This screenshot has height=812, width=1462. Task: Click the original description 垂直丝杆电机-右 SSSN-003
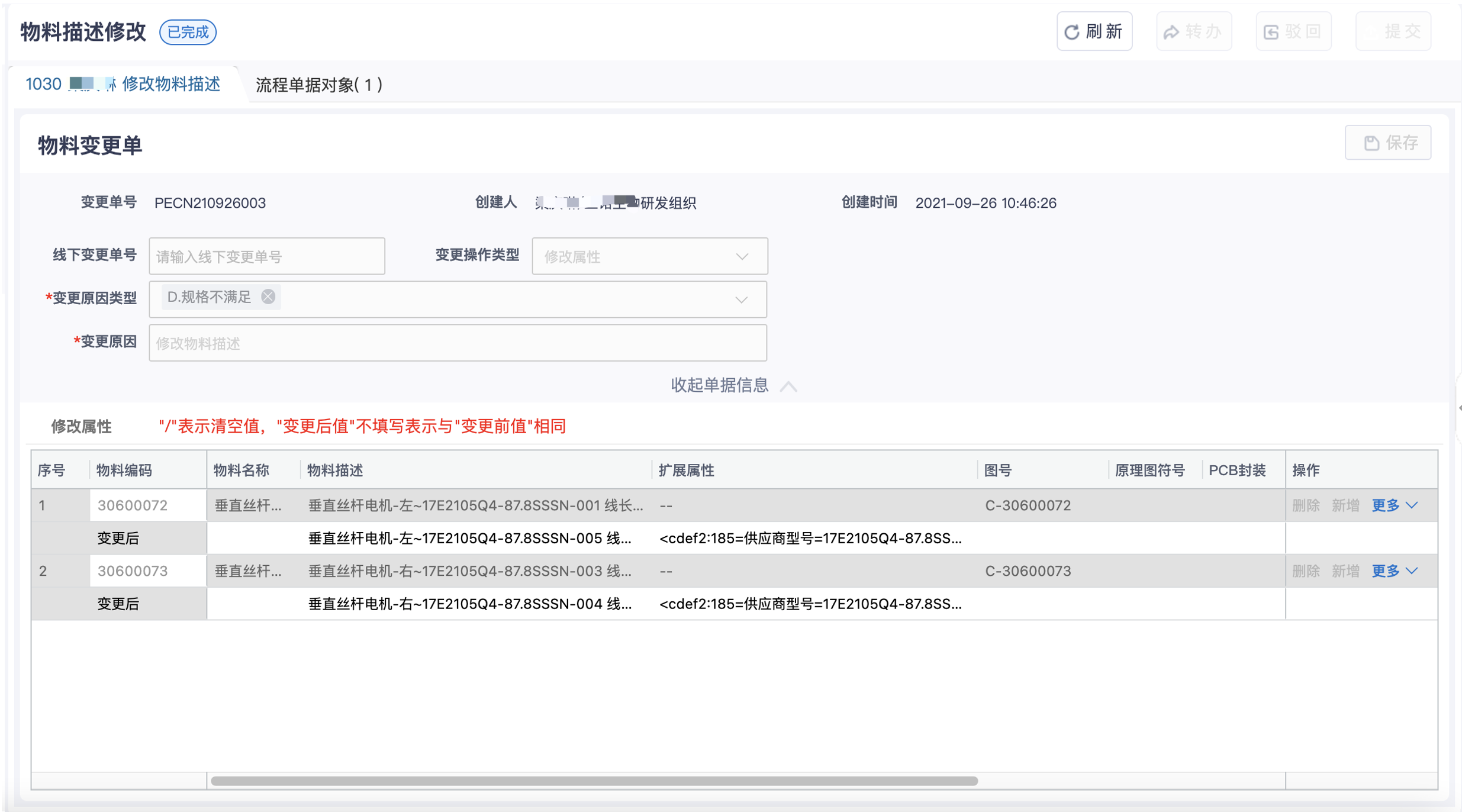[x=470, y=571]
